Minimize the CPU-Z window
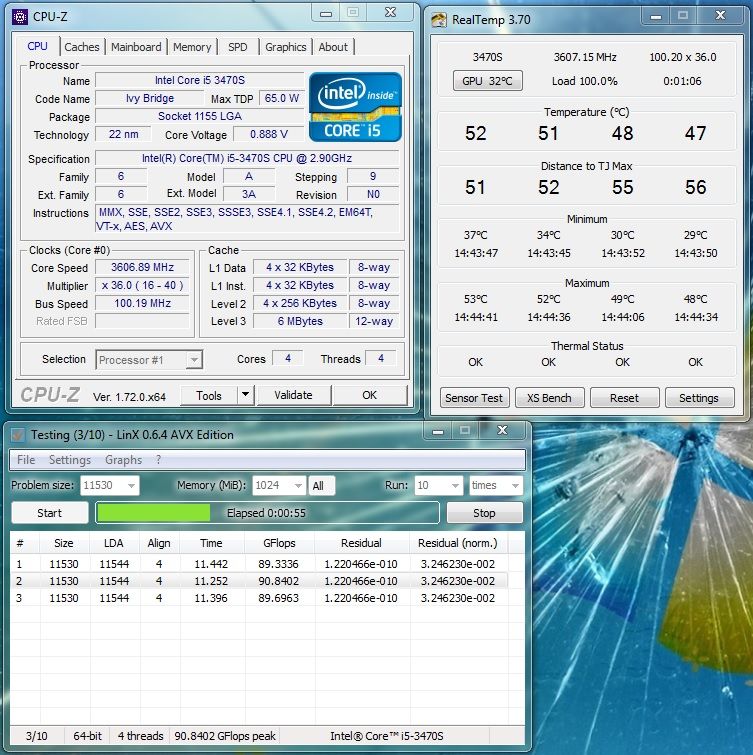 [x=326, y=13]
